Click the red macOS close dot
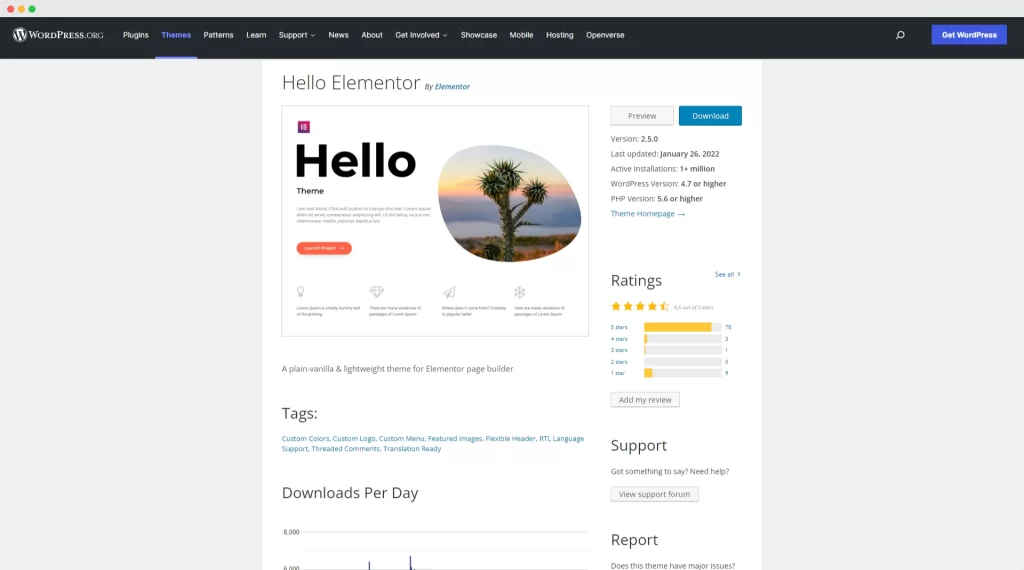The width and height of the screenshot is (1024, 570). (x=10, y=8)
